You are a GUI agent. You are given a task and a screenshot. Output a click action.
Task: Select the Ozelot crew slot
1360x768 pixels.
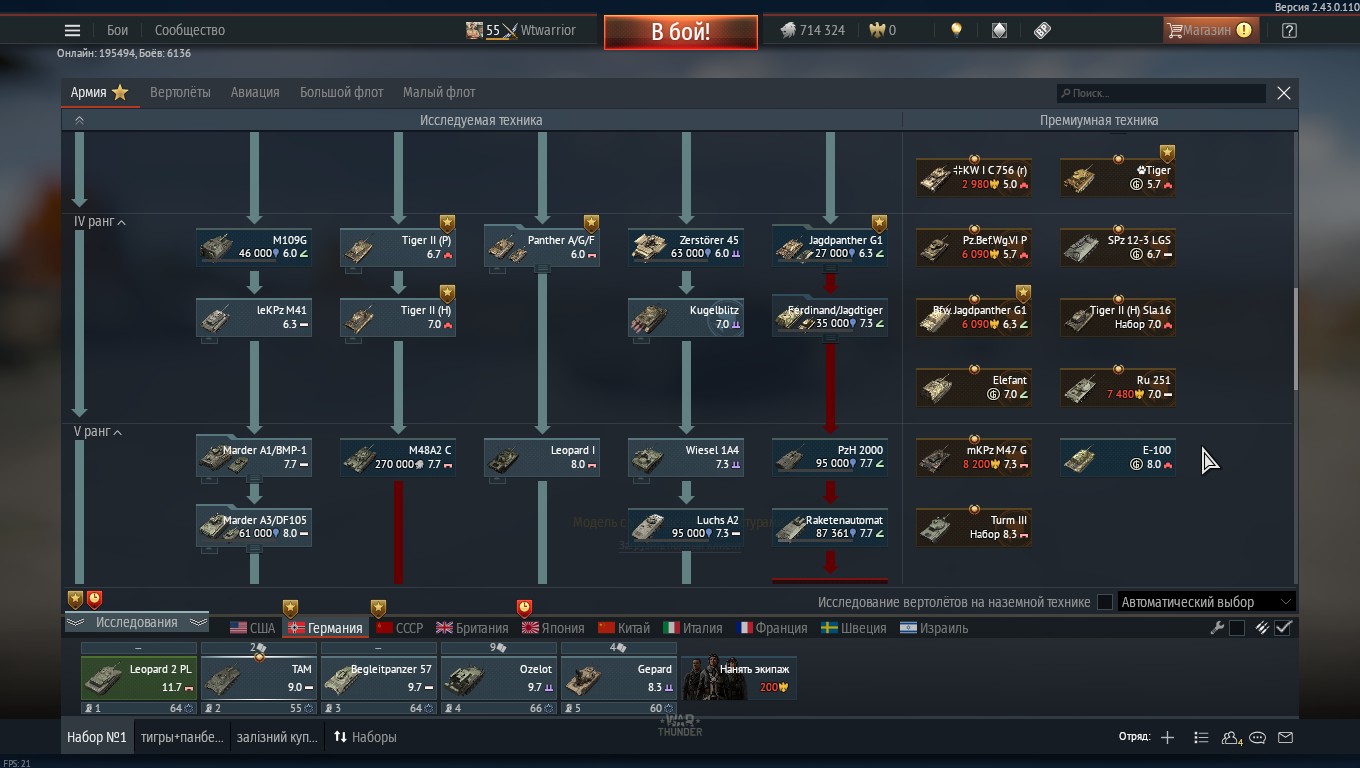[x=499, y=678]
